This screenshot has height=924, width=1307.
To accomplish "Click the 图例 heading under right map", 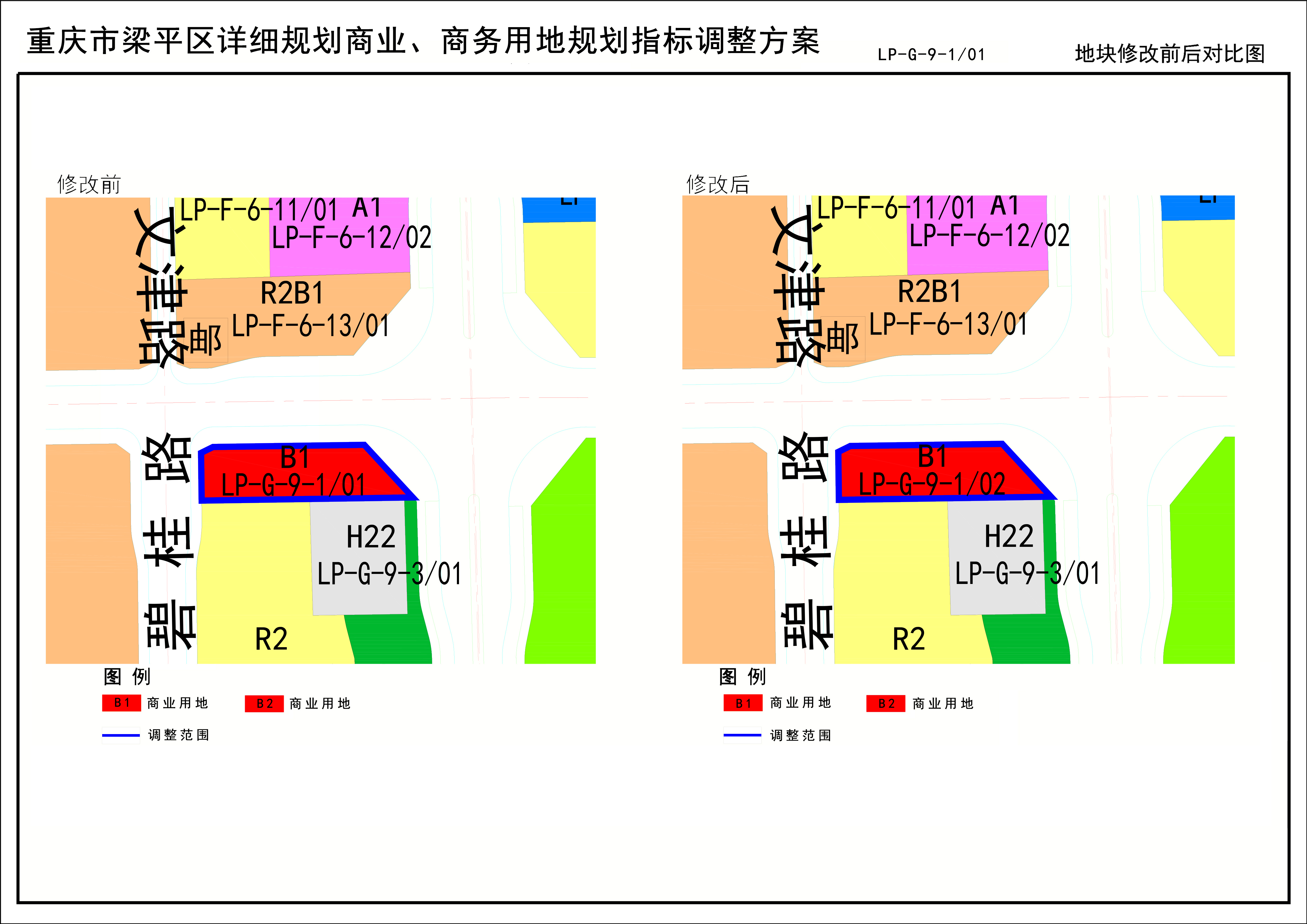I will [742, 676].
